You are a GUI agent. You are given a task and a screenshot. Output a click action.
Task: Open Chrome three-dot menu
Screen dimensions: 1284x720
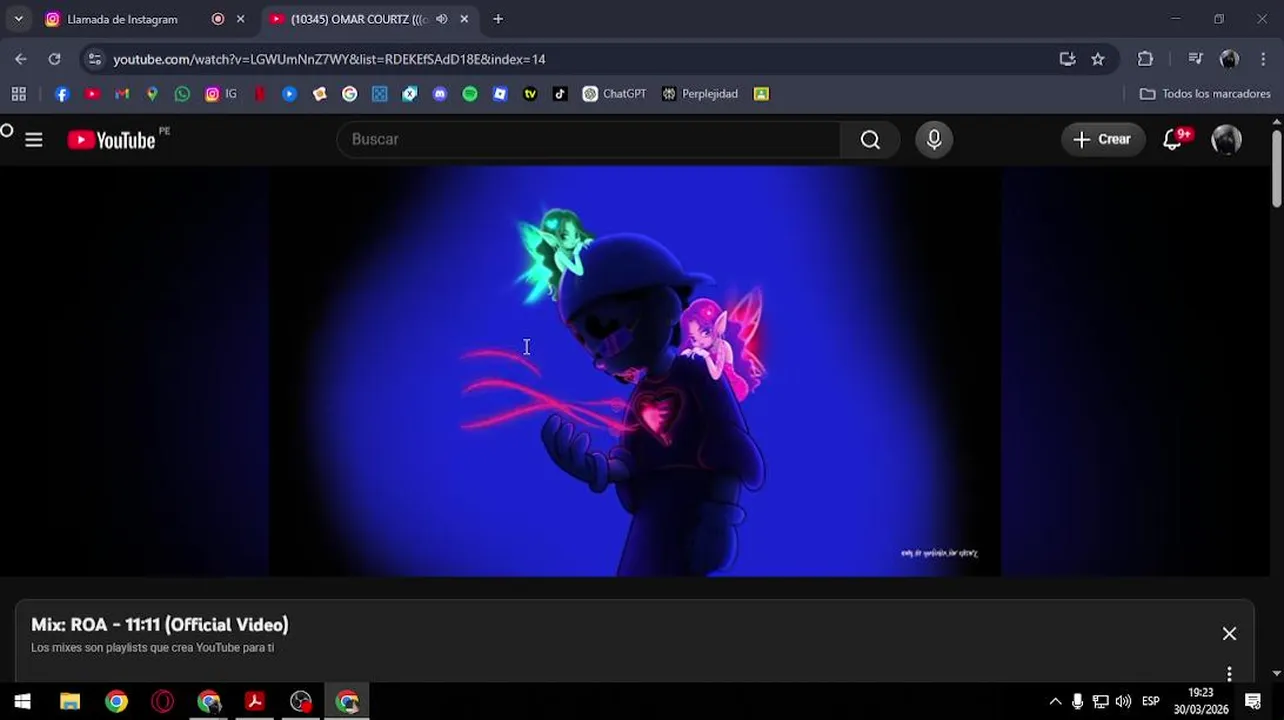1265,59
